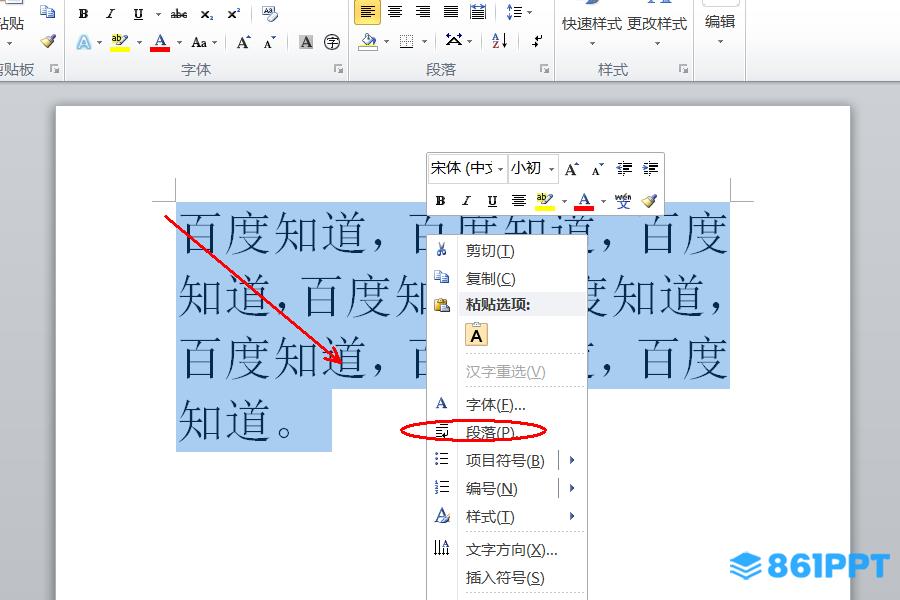900x600 pixels.
Task: Open the Line Spacing dropdown arrow
Action: (x=529, y=13)
